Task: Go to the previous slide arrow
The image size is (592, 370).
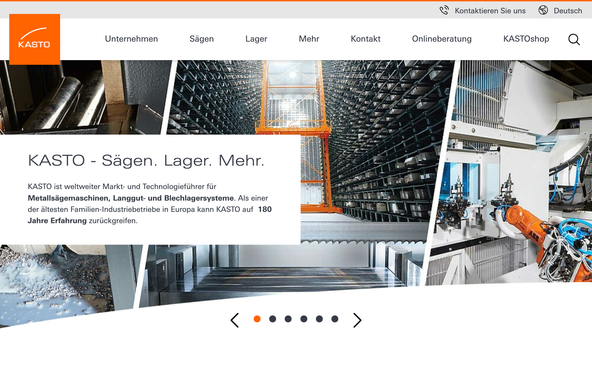Action: pos(234,320)
